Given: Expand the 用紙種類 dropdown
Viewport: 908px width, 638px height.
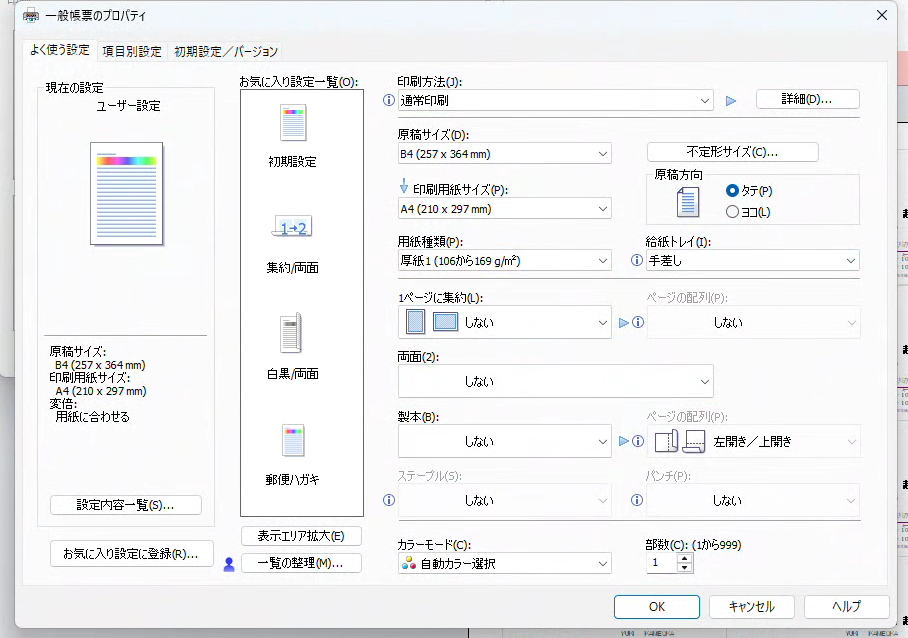Looking at the screenshot, I should (x=504, y=261).
